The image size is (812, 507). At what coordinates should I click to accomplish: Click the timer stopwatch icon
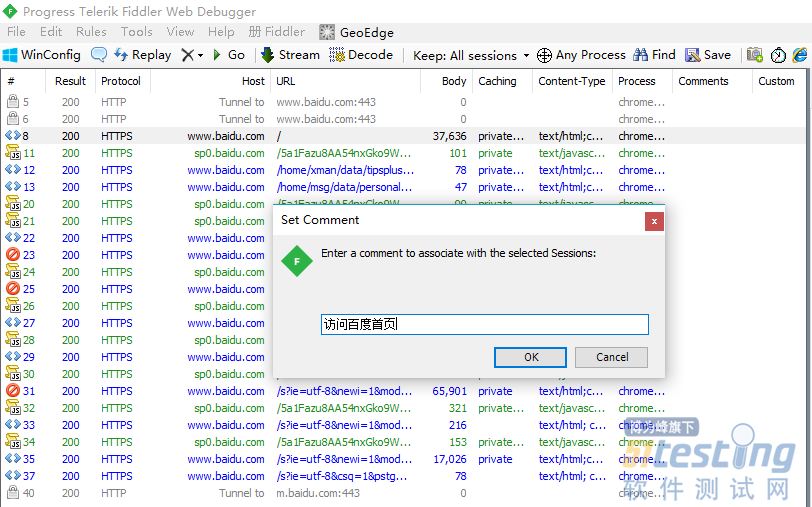coord(778,55)
